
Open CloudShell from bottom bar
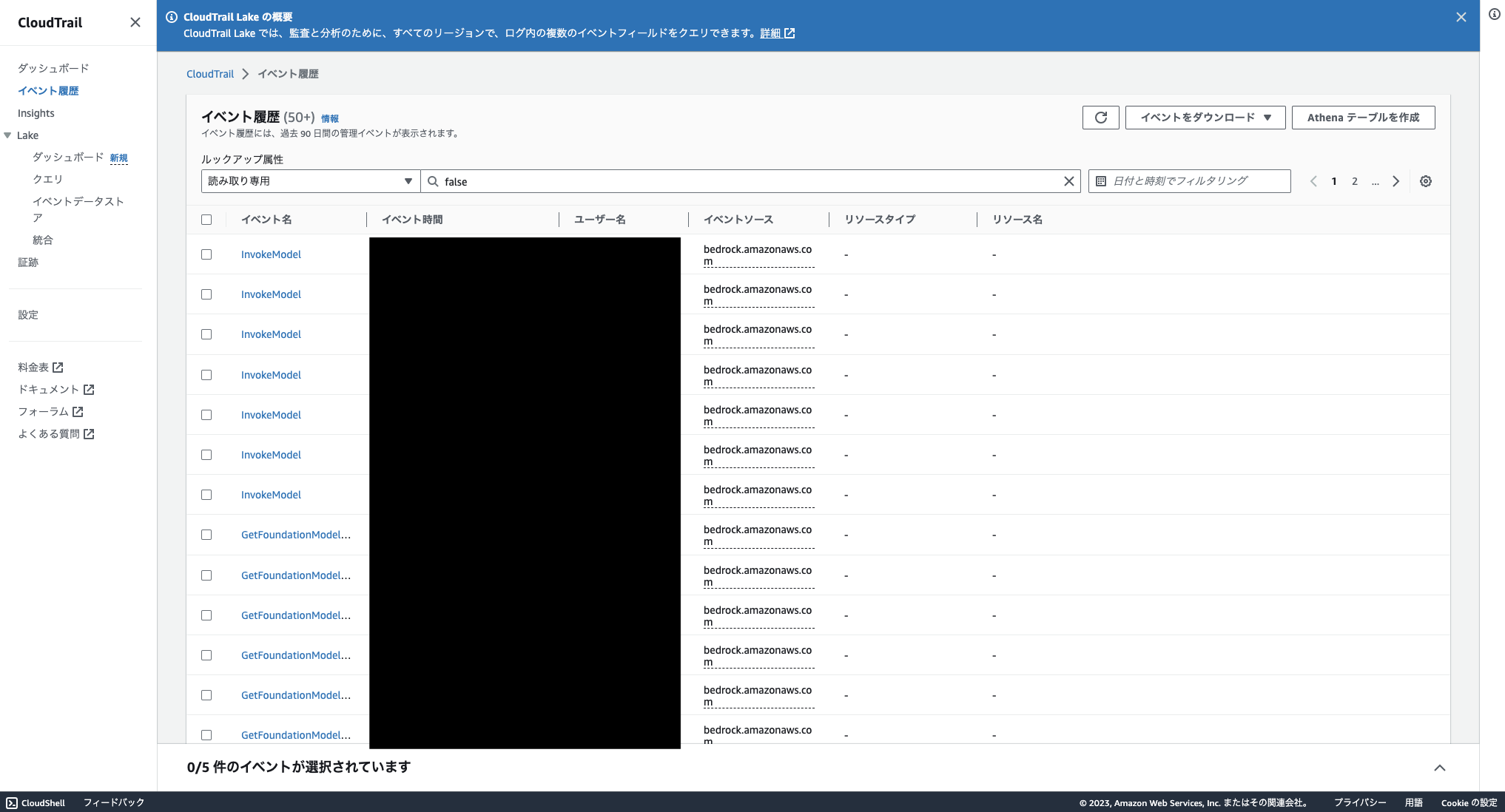pos(36,802)
